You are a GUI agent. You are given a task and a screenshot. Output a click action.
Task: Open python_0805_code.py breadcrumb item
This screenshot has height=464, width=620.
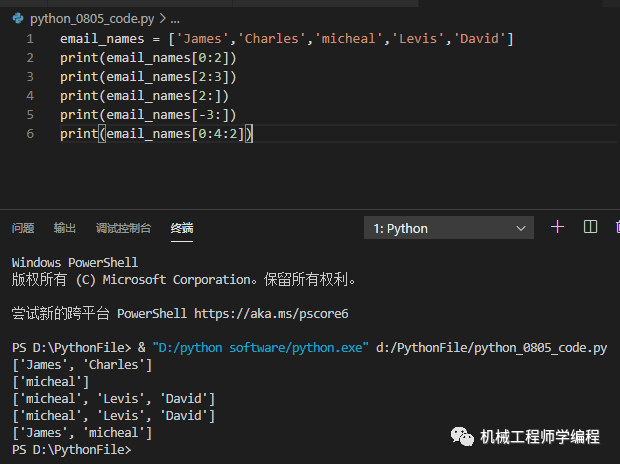tap(92, 19)
